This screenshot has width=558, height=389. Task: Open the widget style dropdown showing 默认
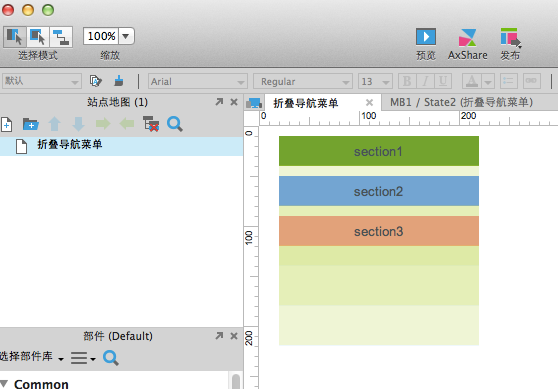click(42, 81)
